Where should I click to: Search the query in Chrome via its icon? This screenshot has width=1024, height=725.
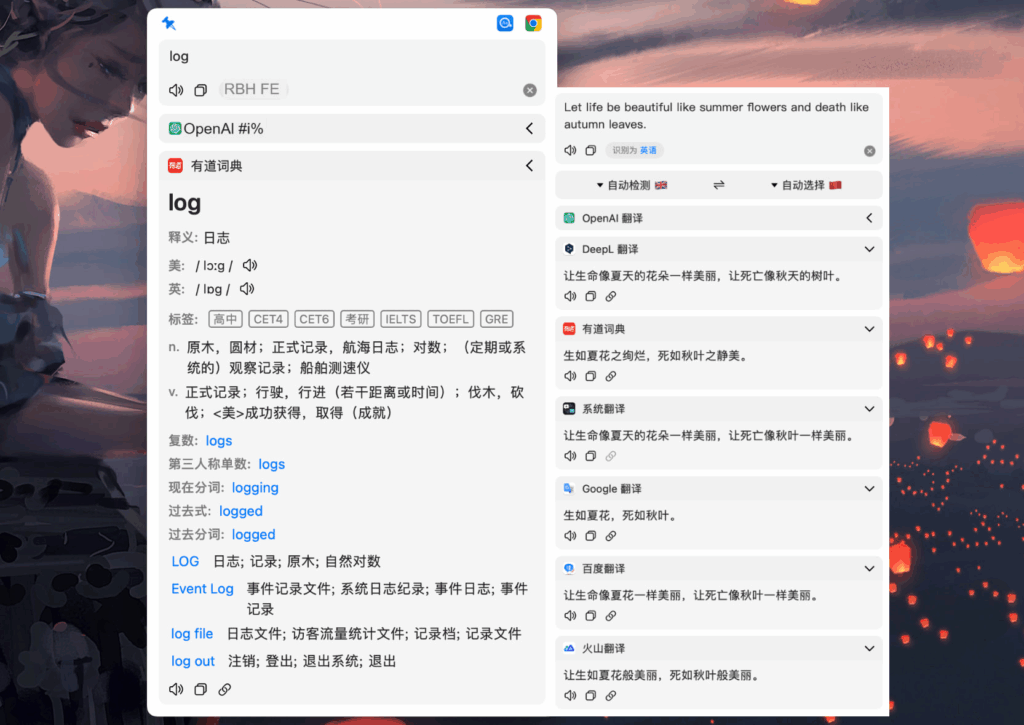tap(533, 22)
